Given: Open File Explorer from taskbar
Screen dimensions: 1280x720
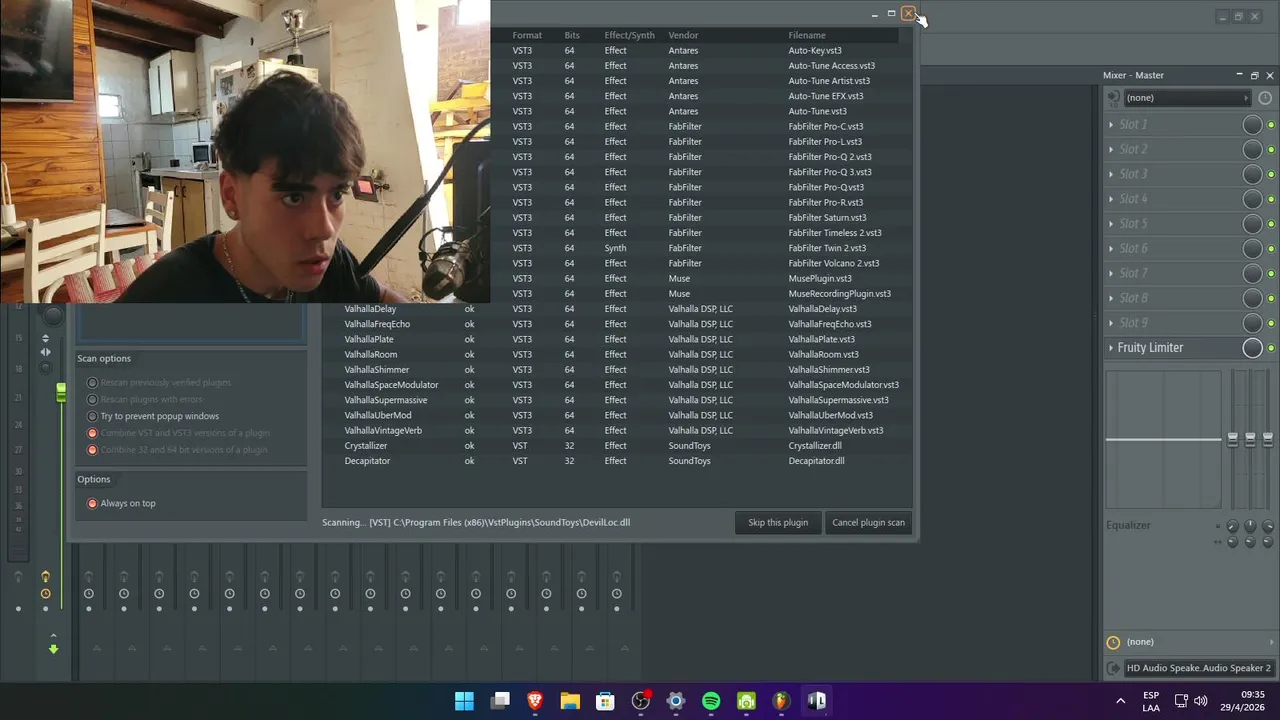Looking at the screenshot, I should (x=570, y=701).
